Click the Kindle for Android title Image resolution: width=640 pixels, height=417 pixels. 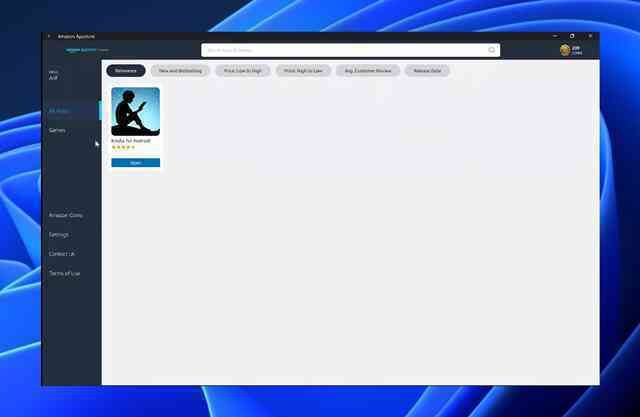pos(131,140)
